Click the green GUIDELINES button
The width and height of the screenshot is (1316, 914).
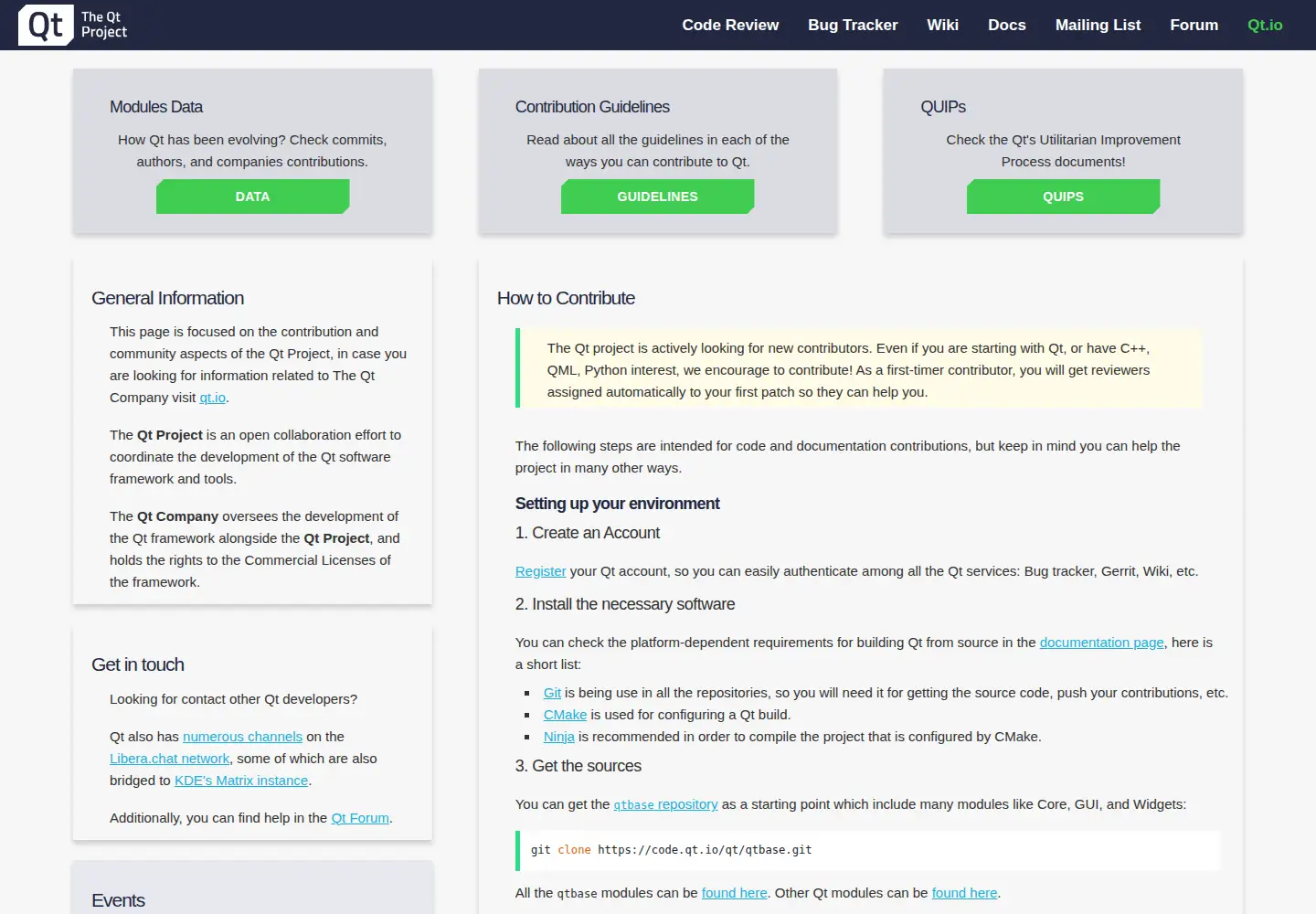pos(657,197)
